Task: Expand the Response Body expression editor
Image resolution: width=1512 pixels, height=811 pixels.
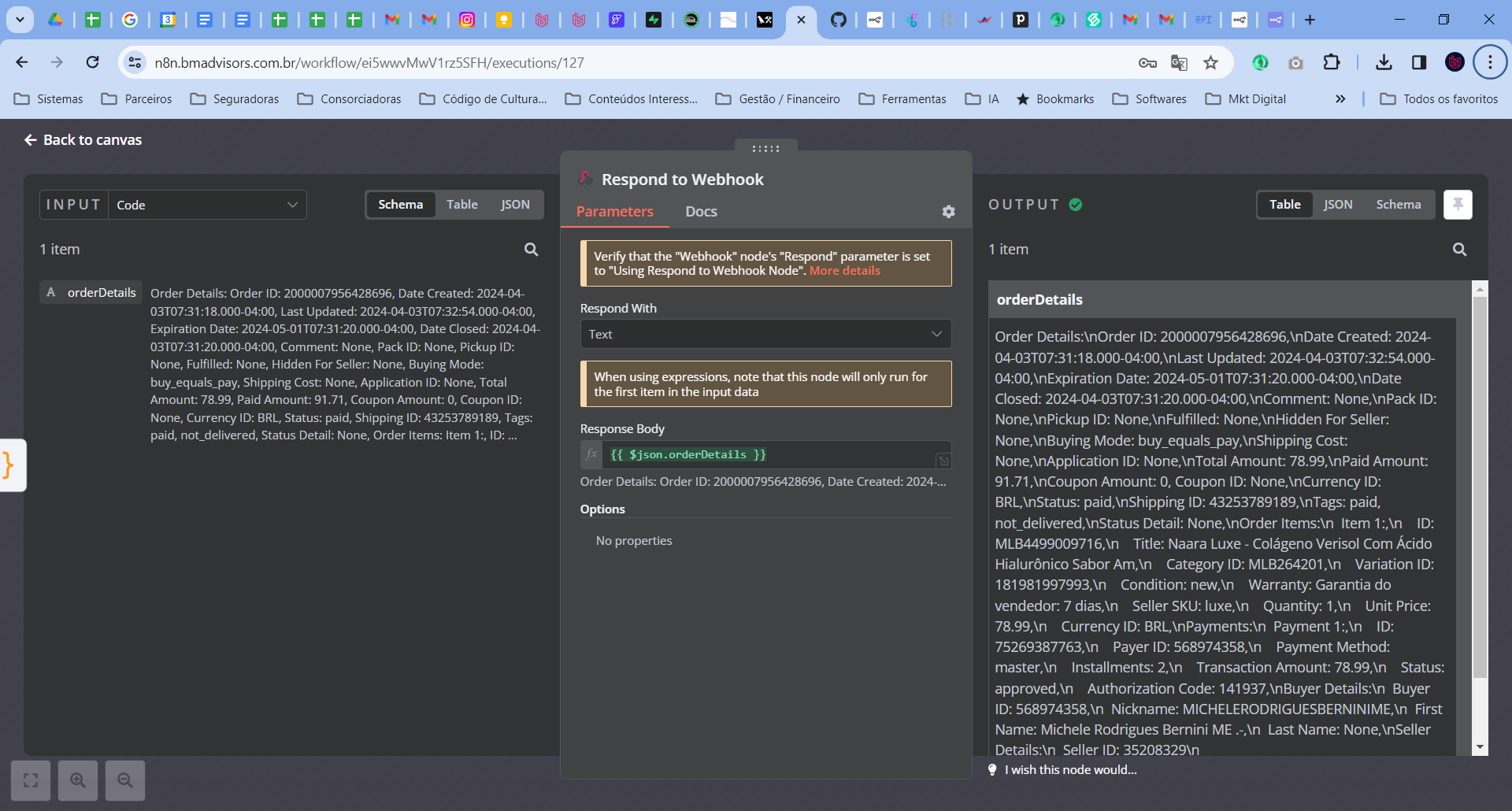Action: [x=943, y=461]
